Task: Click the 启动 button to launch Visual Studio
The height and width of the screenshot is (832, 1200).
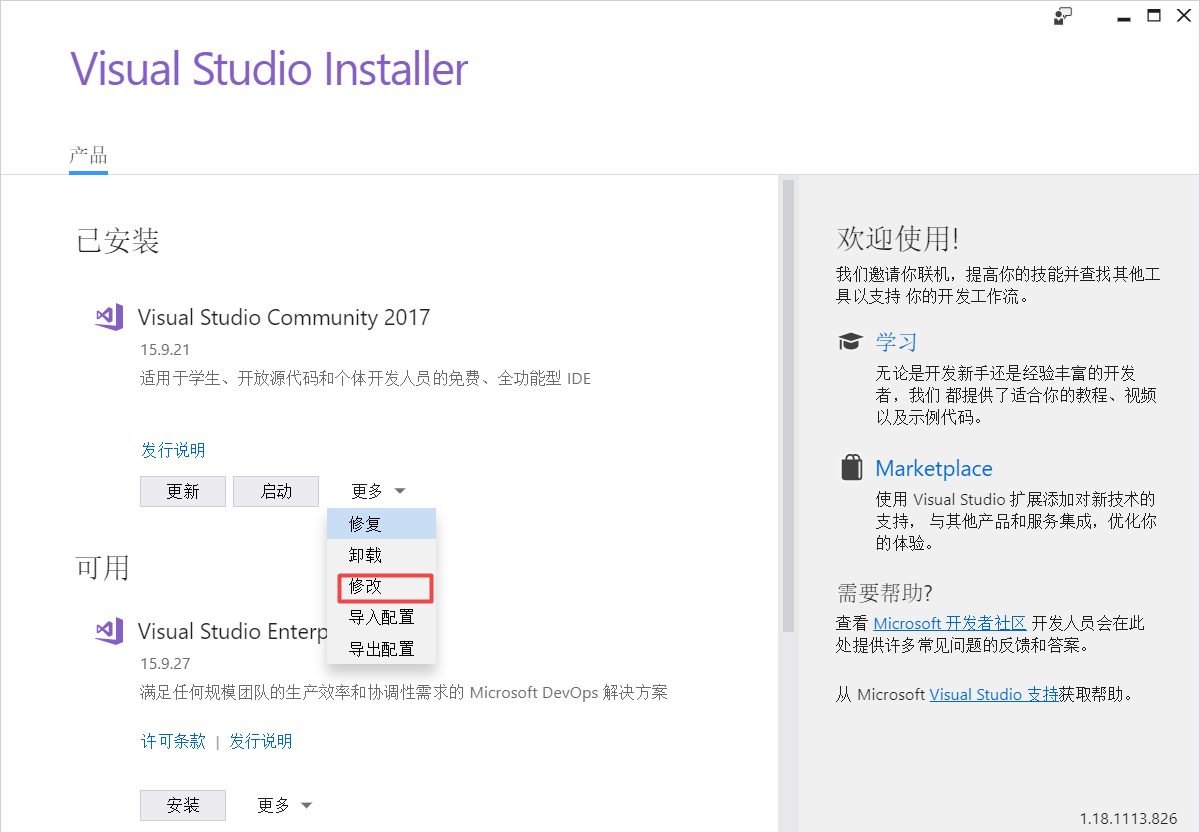Action: point(276,491)
